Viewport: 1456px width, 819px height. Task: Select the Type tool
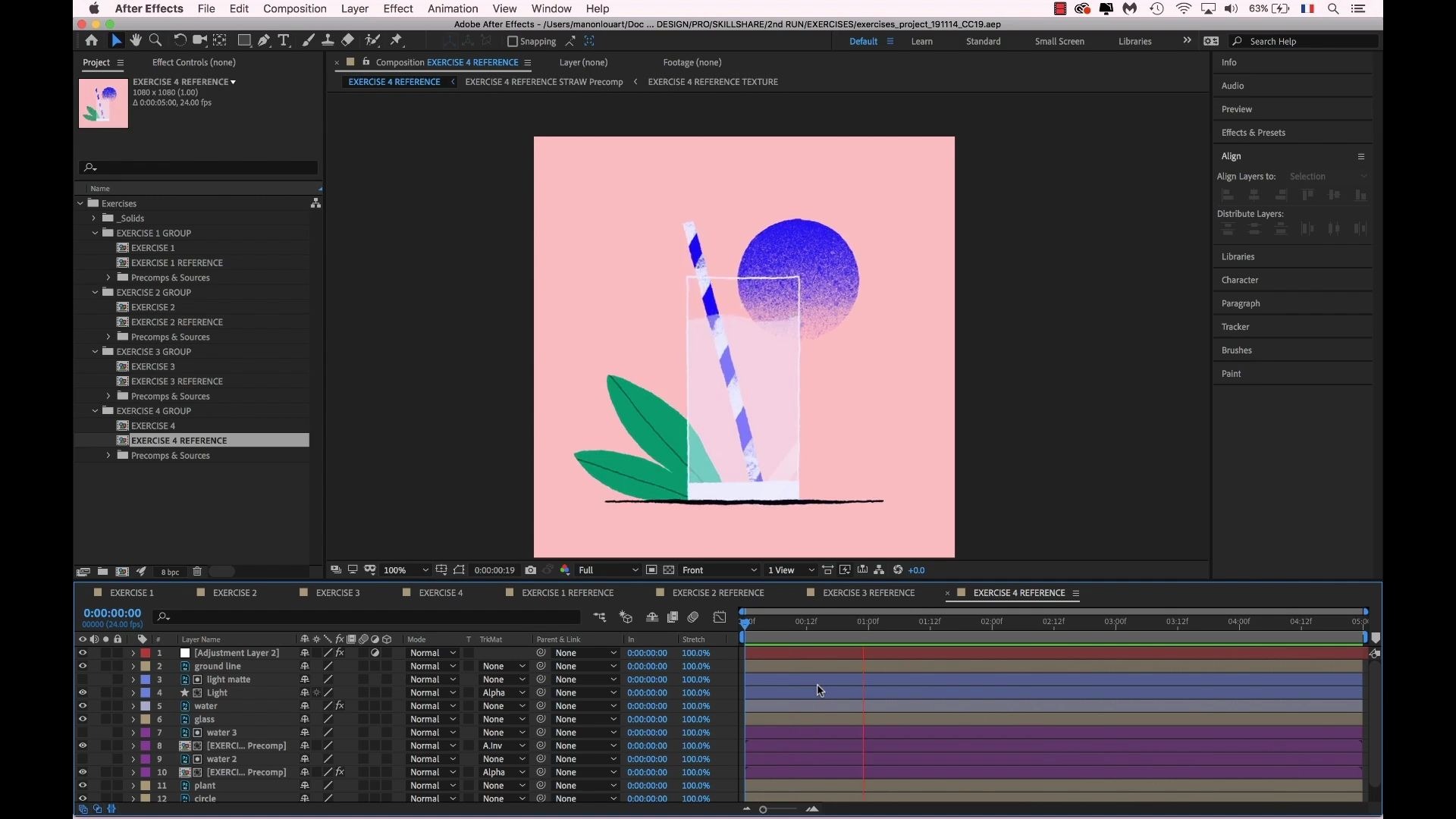284,40
